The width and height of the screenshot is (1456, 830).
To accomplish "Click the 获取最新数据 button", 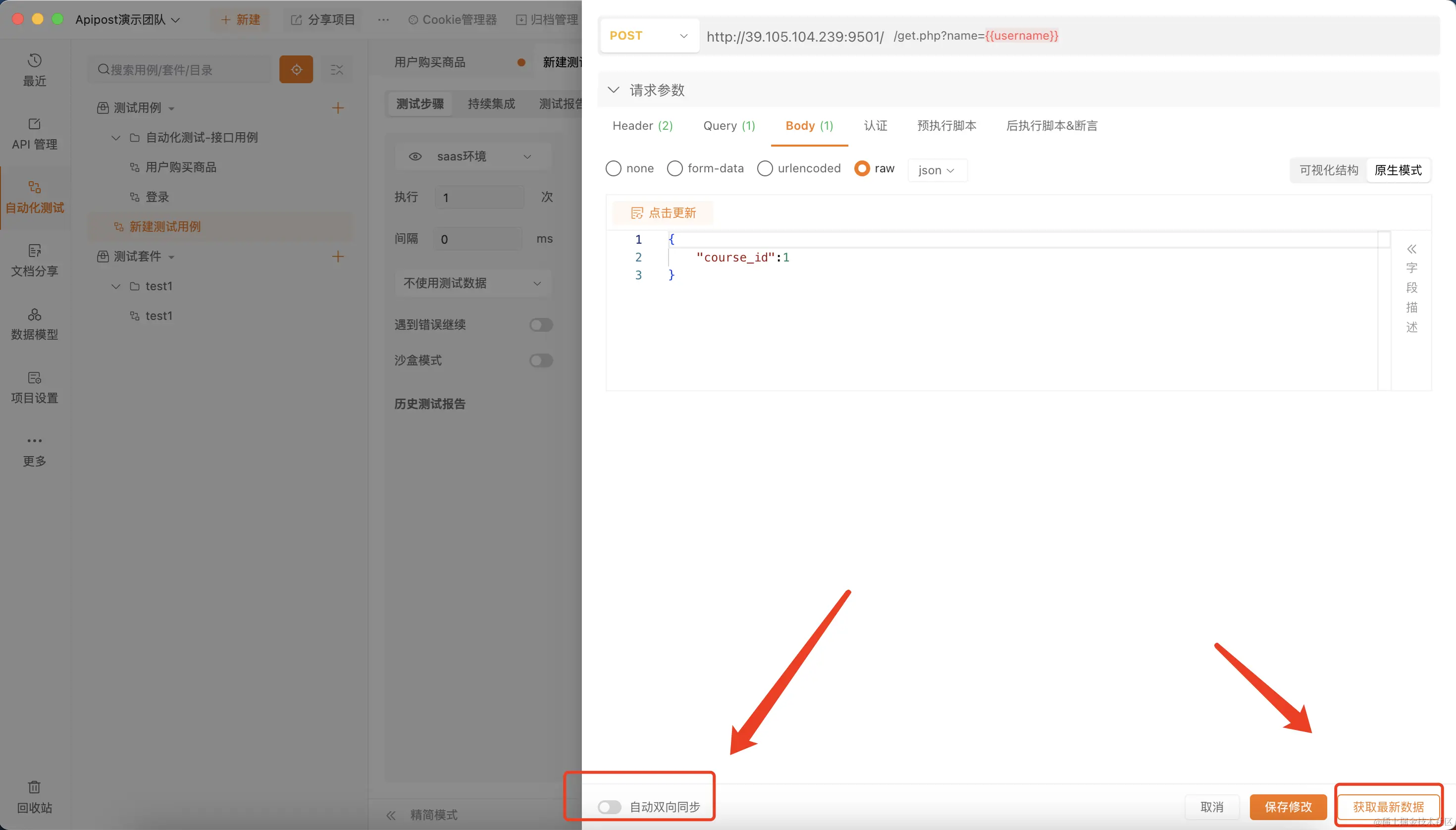I will (1388, 807).
